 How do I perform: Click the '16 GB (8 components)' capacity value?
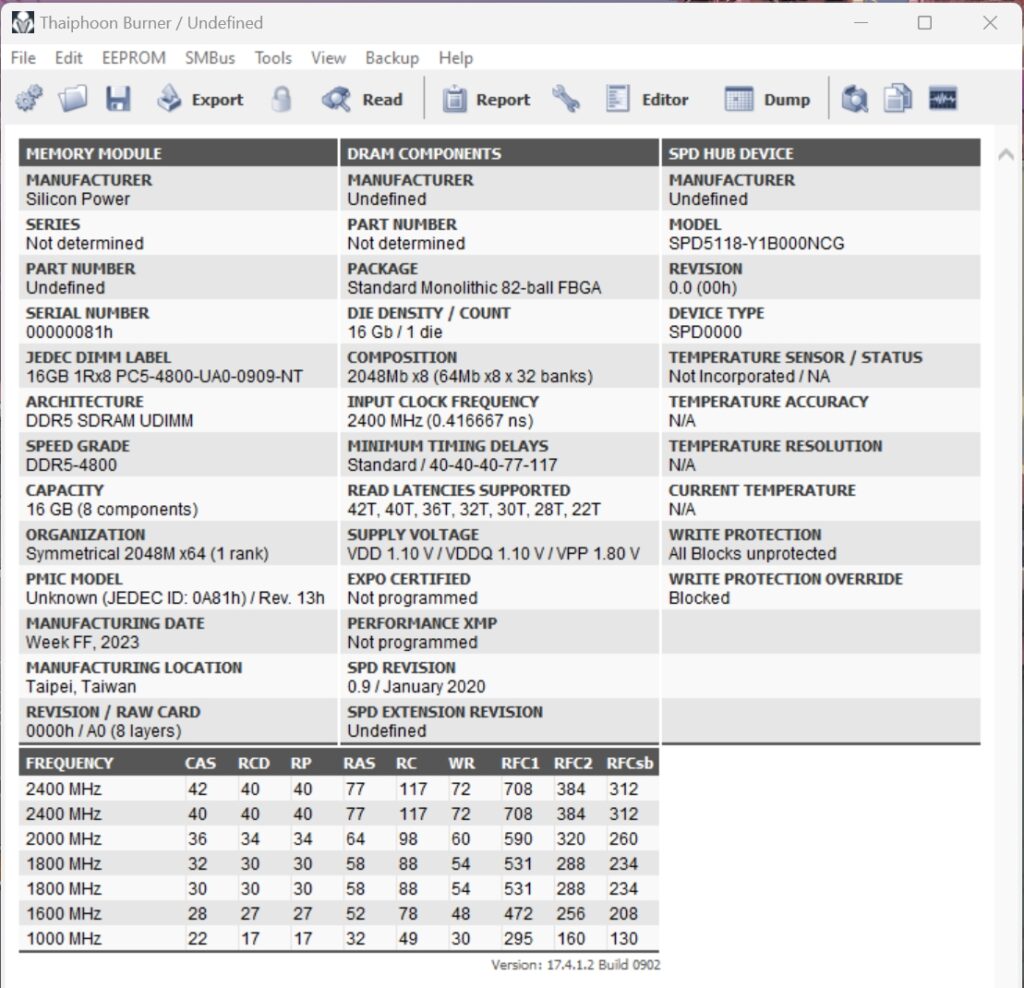(x=112, y=510)
